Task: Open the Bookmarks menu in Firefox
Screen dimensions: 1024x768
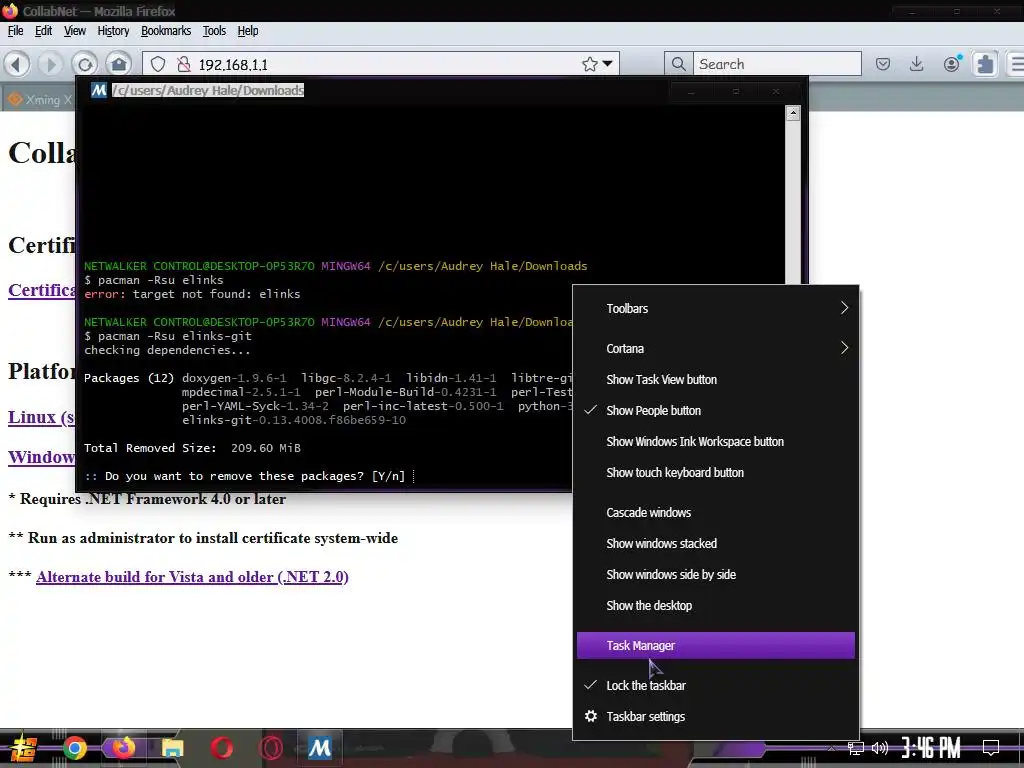Action: pos(166,31)
